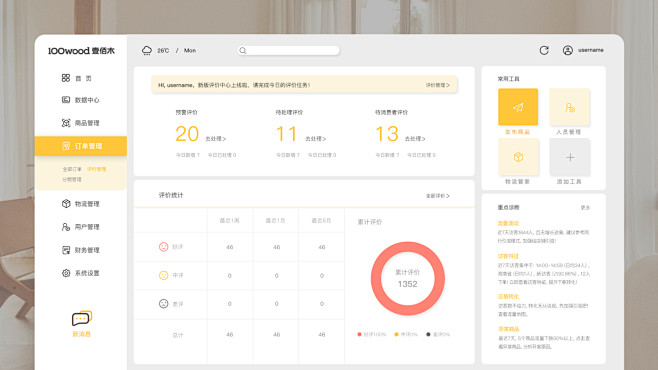Click the user management person icon
The width and height of the screenshot is (658, 370).
66,227
